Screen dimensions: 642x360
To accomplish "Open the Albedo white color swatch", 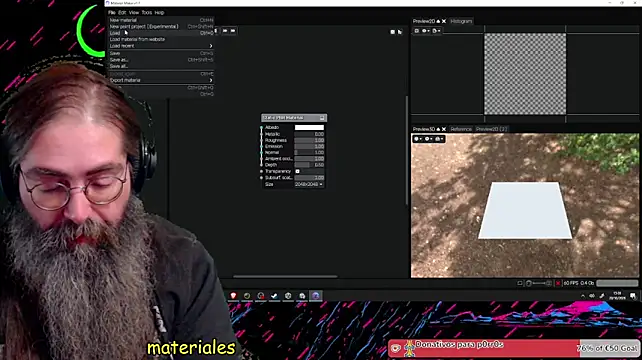I will click(x=309, y=127).
